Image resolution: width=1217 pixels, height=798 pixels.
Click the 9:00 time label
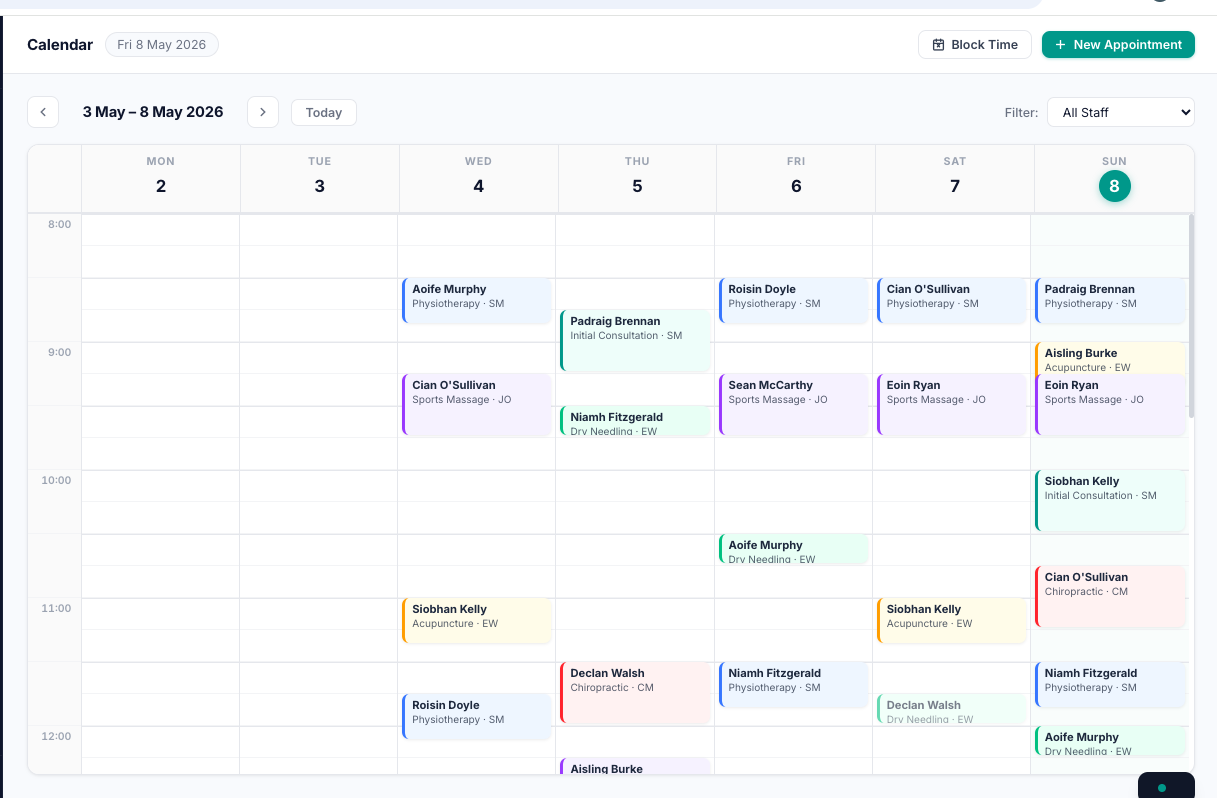pyautogui.click(x=59, y=352)
